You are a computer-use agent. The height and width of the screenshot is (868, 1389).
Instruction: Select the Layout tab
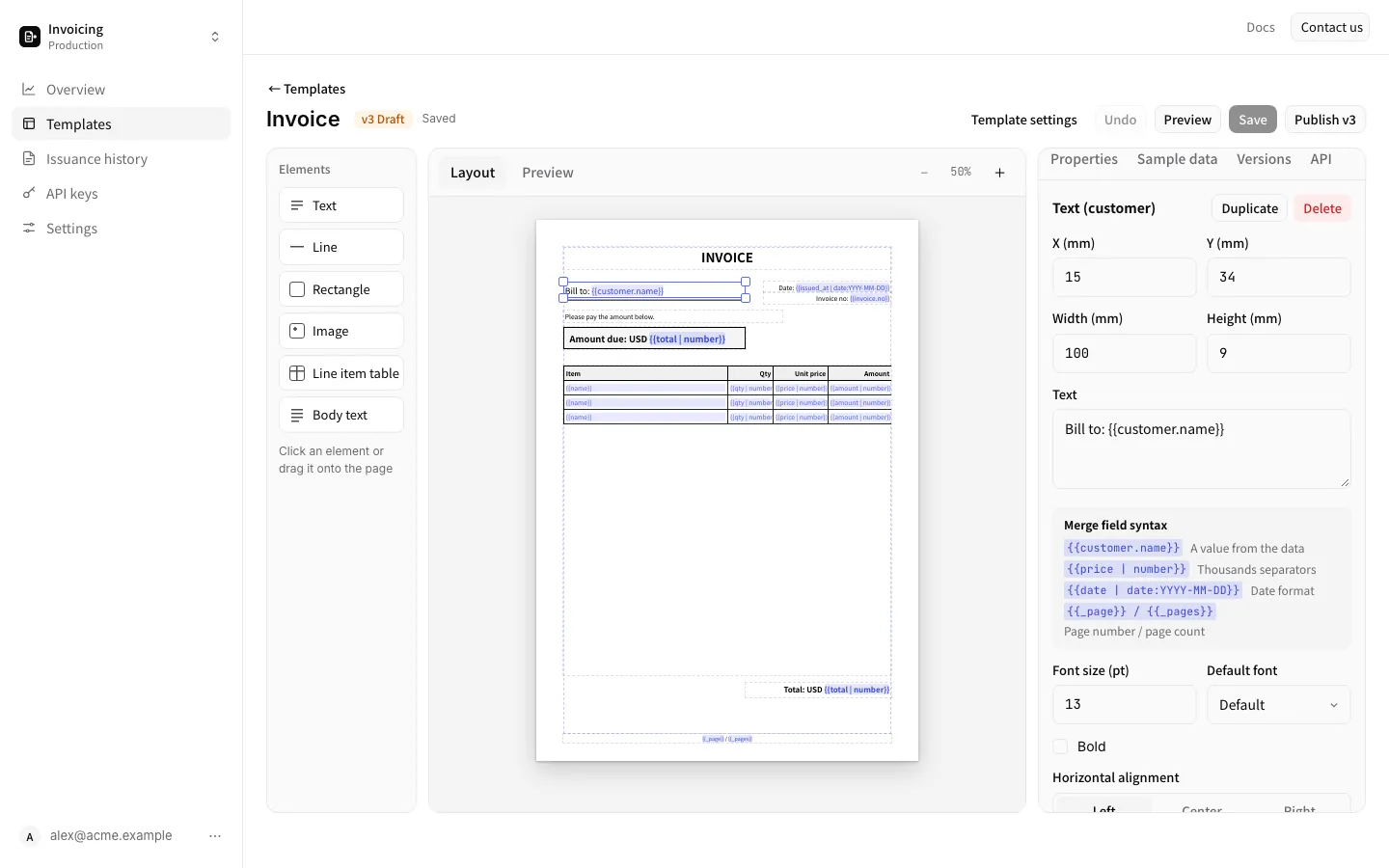coord(473,173)
